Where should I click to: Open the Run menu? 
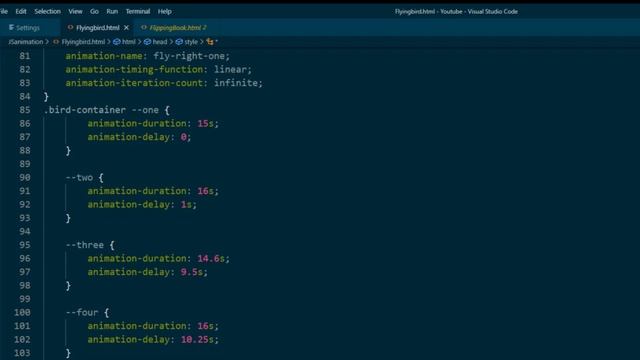(112, 11)
